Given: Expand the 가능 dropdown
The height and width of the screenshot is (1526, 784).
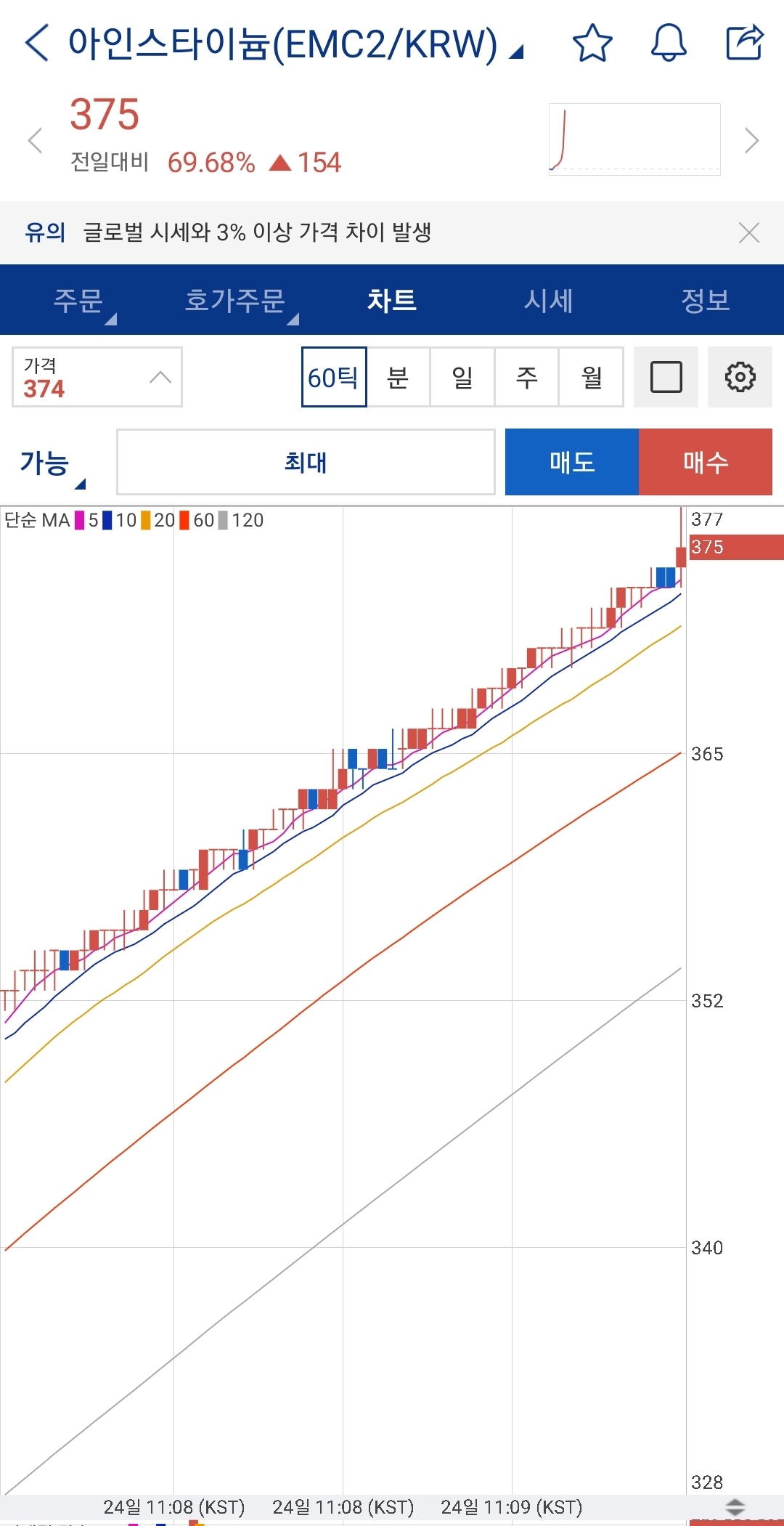Looking at the screenshot, I should click(x=52, y=464).
